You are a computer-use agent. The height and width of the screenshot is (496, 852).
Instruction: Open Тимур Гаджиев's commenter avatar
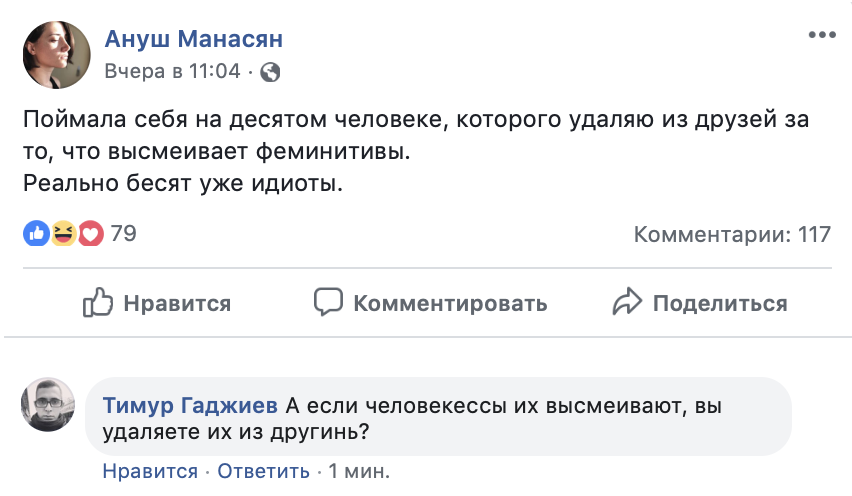(x=49, y=405)
